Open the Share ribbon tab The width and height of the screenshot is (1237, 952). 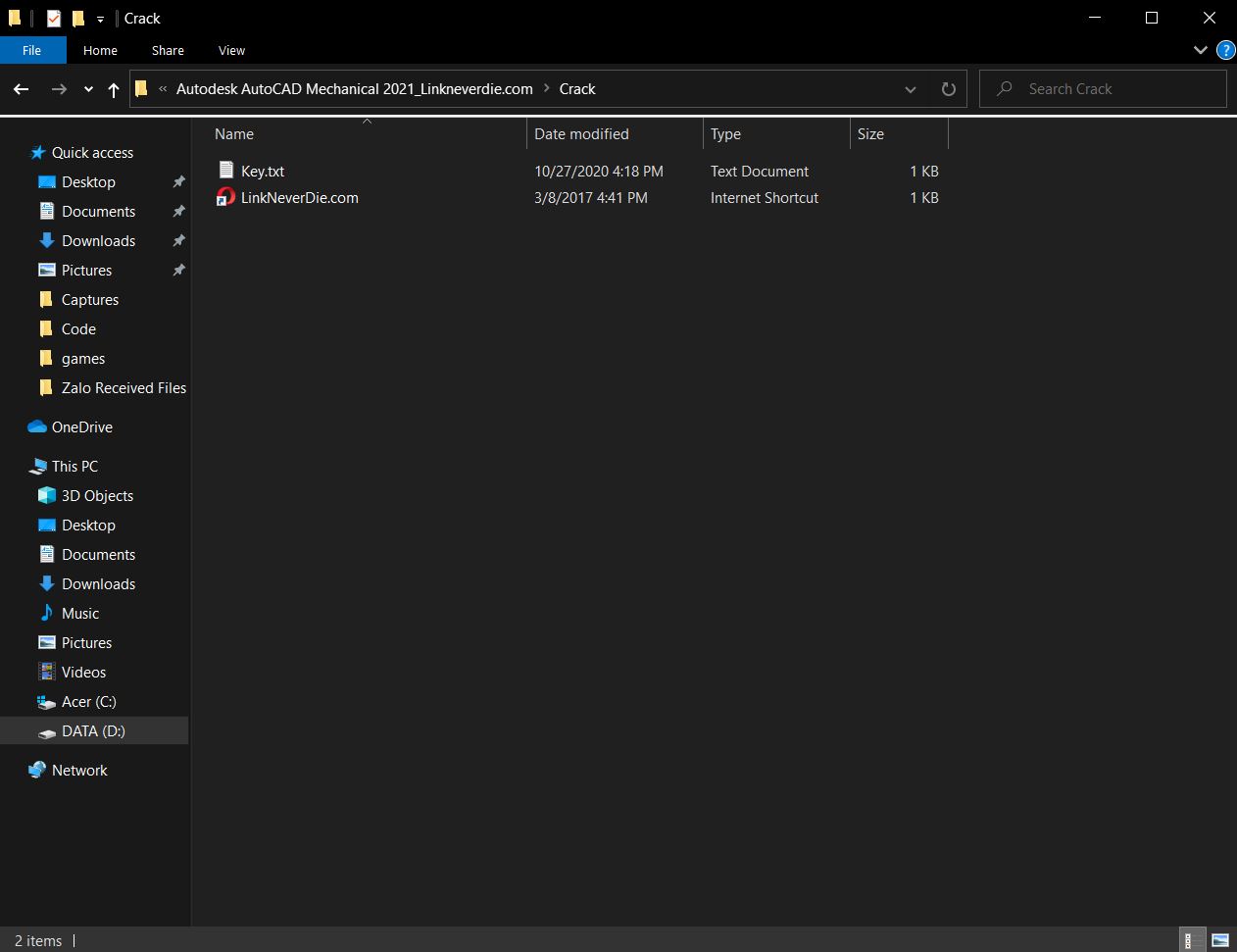tap(168, 50)
